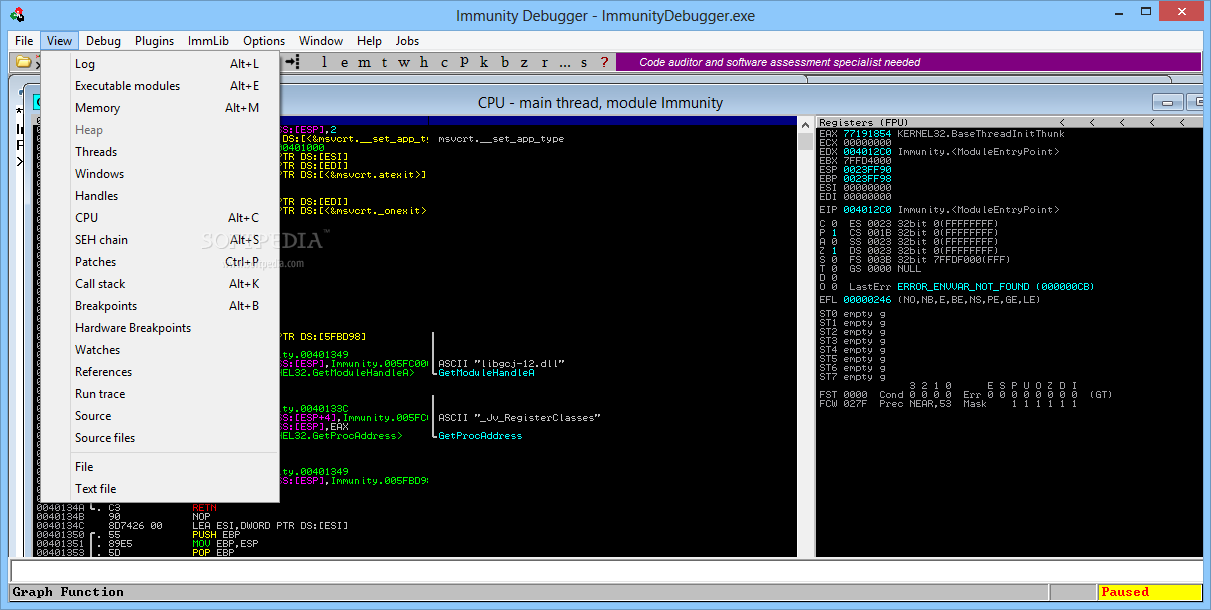Choose CPU from the View menu
The image size is (1211, 610).
(x=160, y=218)
